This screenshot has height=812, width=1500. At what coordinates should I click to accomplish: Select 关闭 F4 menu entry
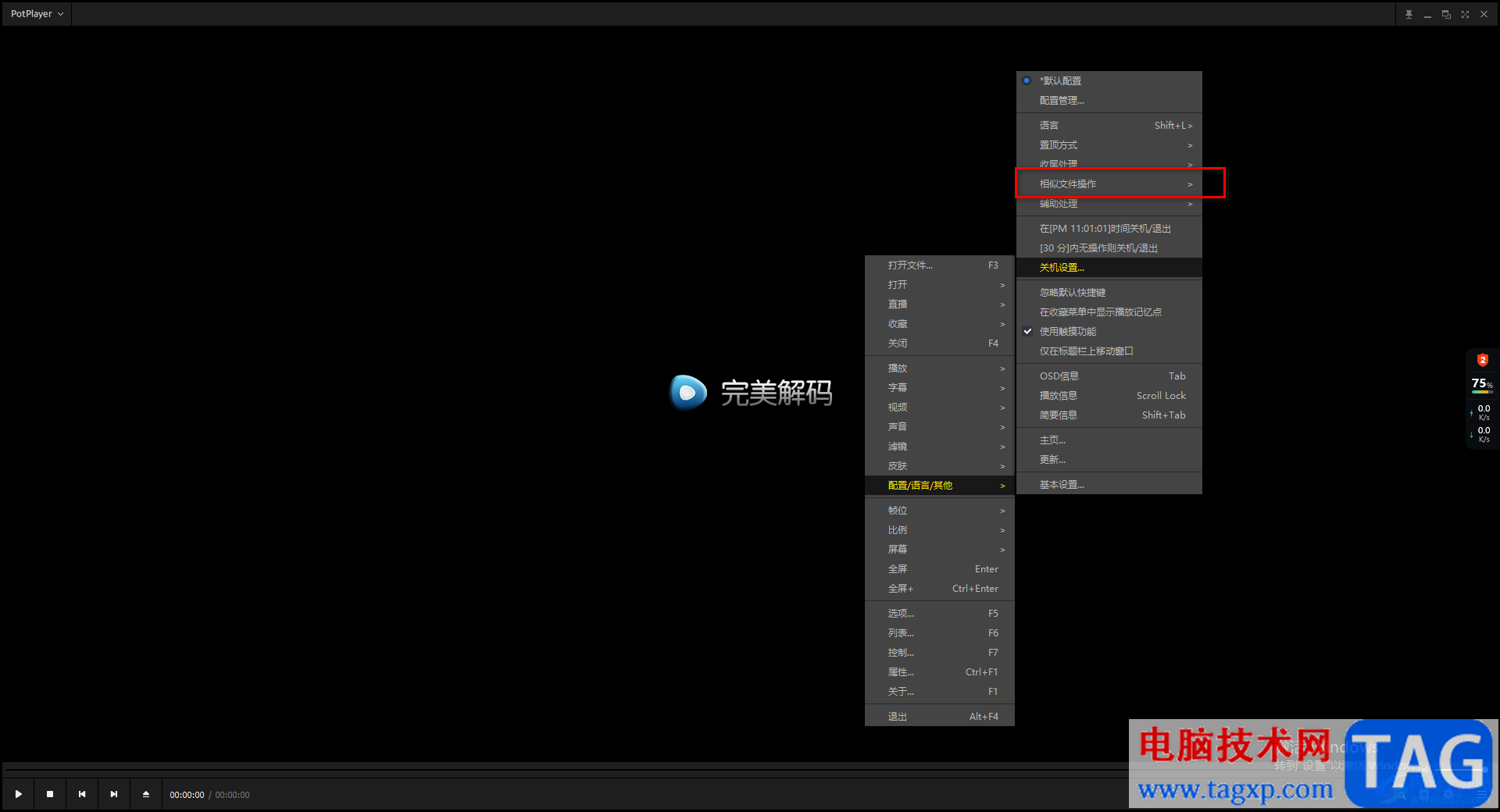940,344
